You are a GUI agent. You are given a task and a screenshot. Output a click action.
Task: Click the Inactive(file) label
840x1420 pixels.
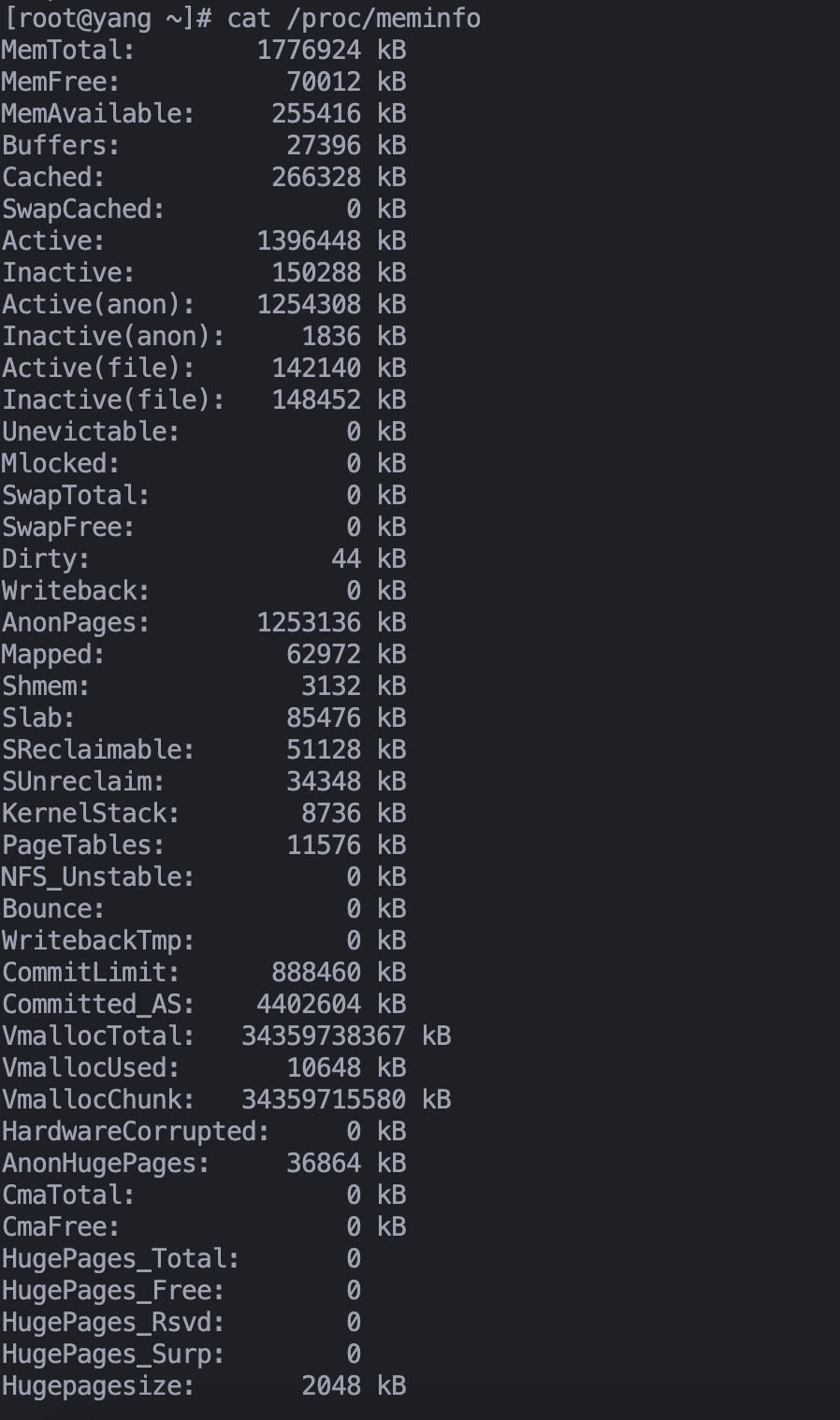pyautogui.click(x=113, y=399)
